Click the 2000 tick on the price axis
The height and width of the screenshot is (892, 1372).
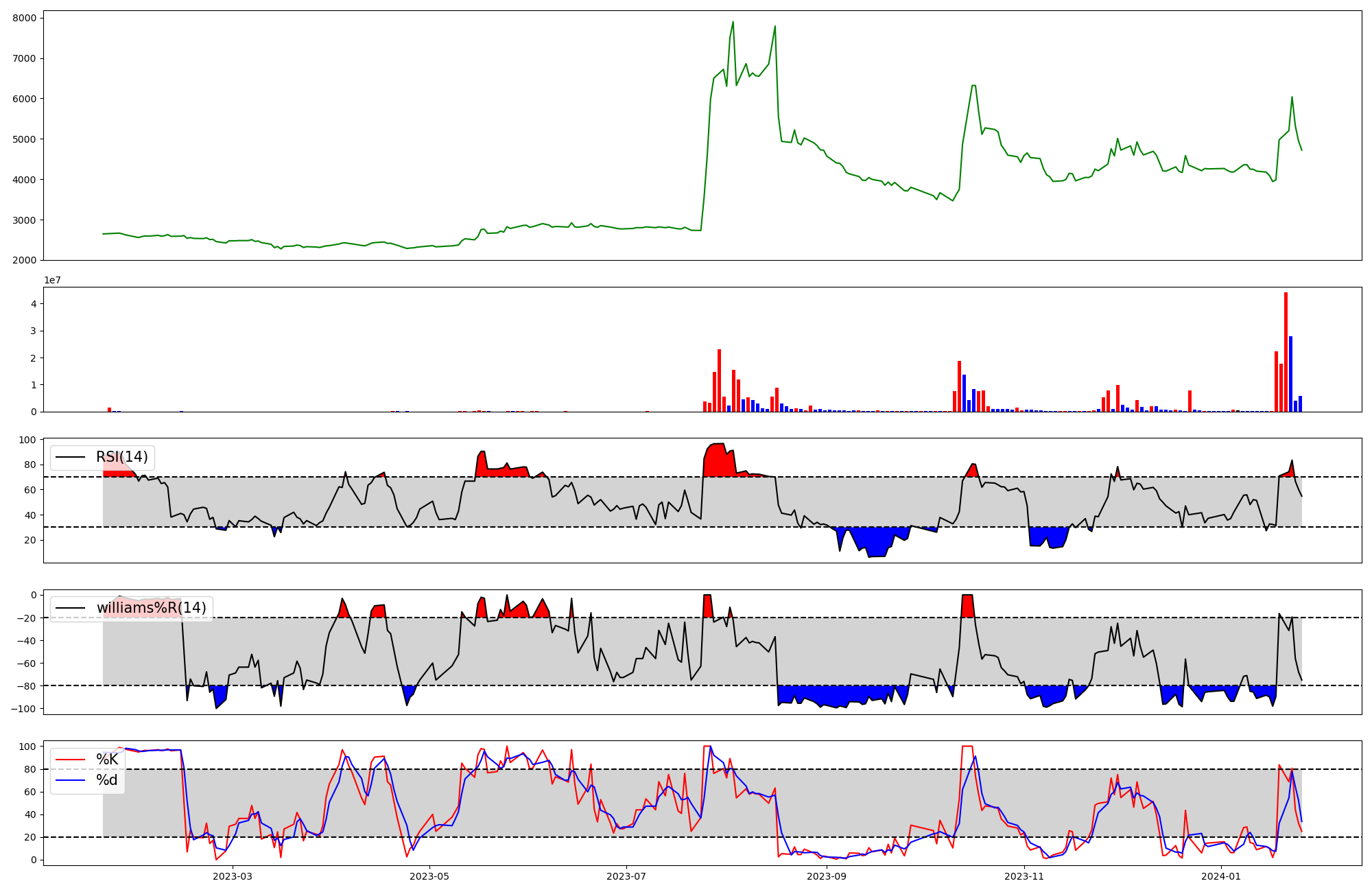(x=25, y=260)
